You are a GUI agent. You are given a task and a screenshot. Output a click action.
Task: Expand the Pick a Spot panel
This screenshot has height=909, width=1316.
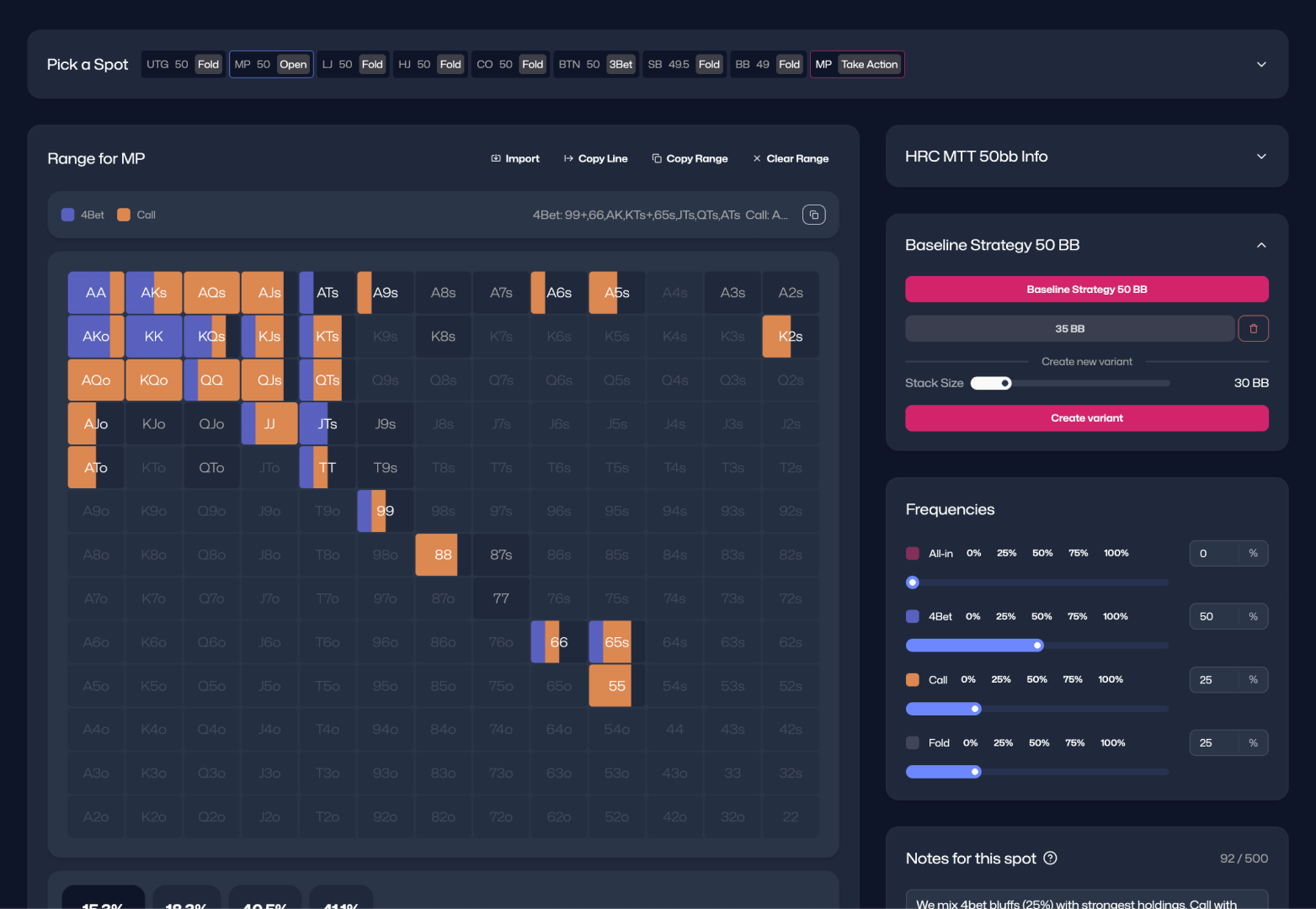tap(1261, 65)
